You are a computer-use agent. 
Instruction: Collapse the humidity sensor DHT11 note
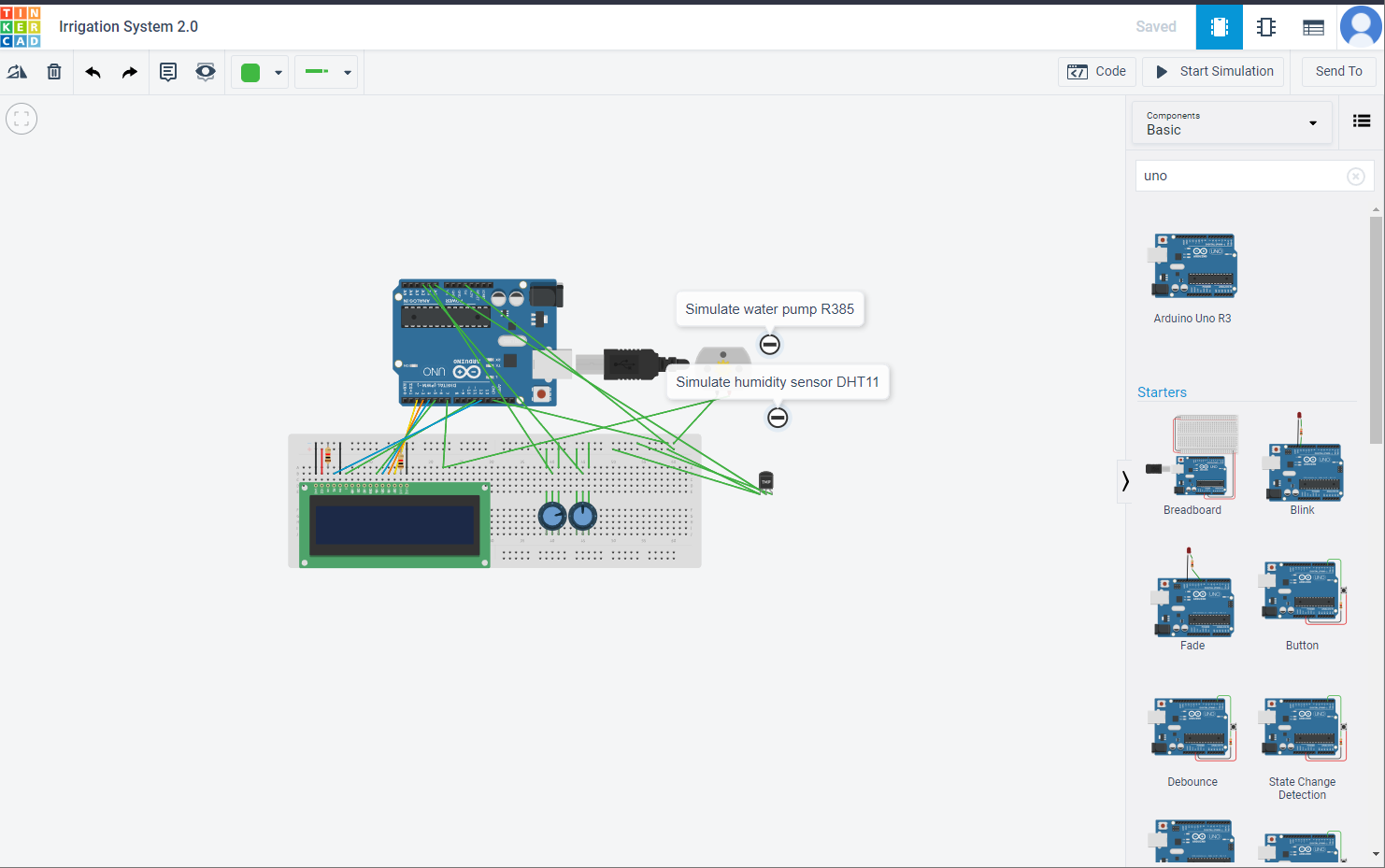tap(778, 418)
